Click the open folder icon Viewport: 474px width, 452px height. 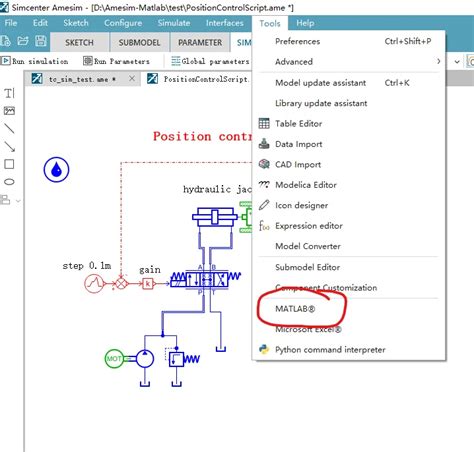coord(23,41)
